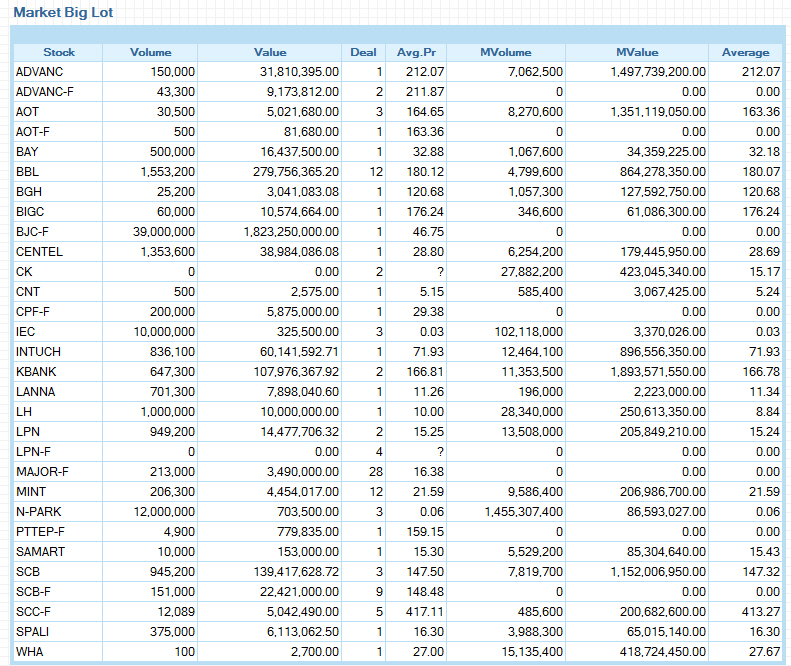Click LANNA volume 701,300
This screenshot has width=791, height=666.
173,392
